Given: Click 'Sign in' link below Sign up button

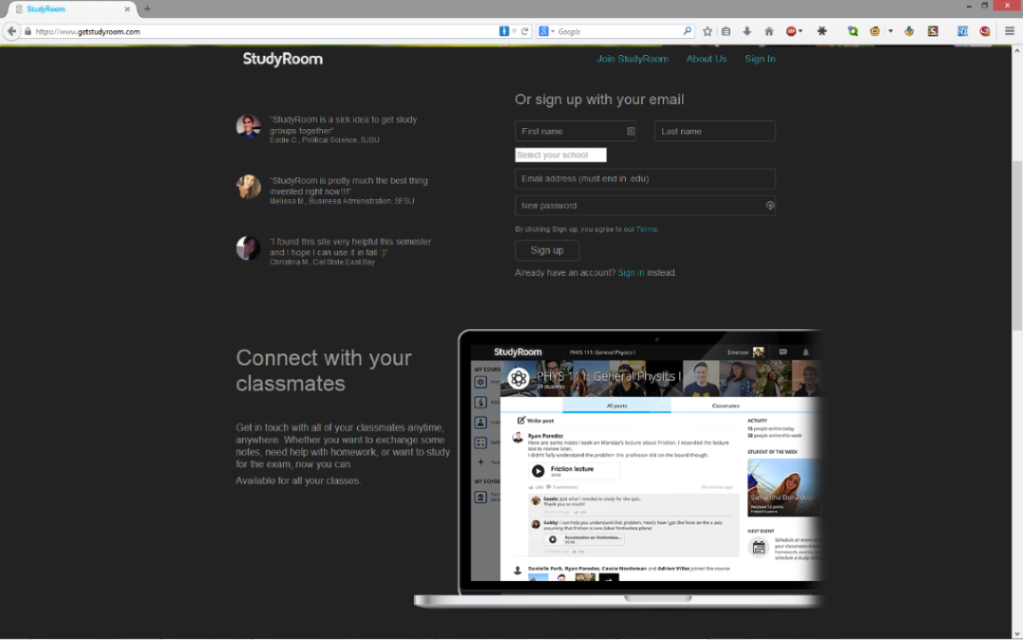Looking at the screenshot, I should 631,273.
